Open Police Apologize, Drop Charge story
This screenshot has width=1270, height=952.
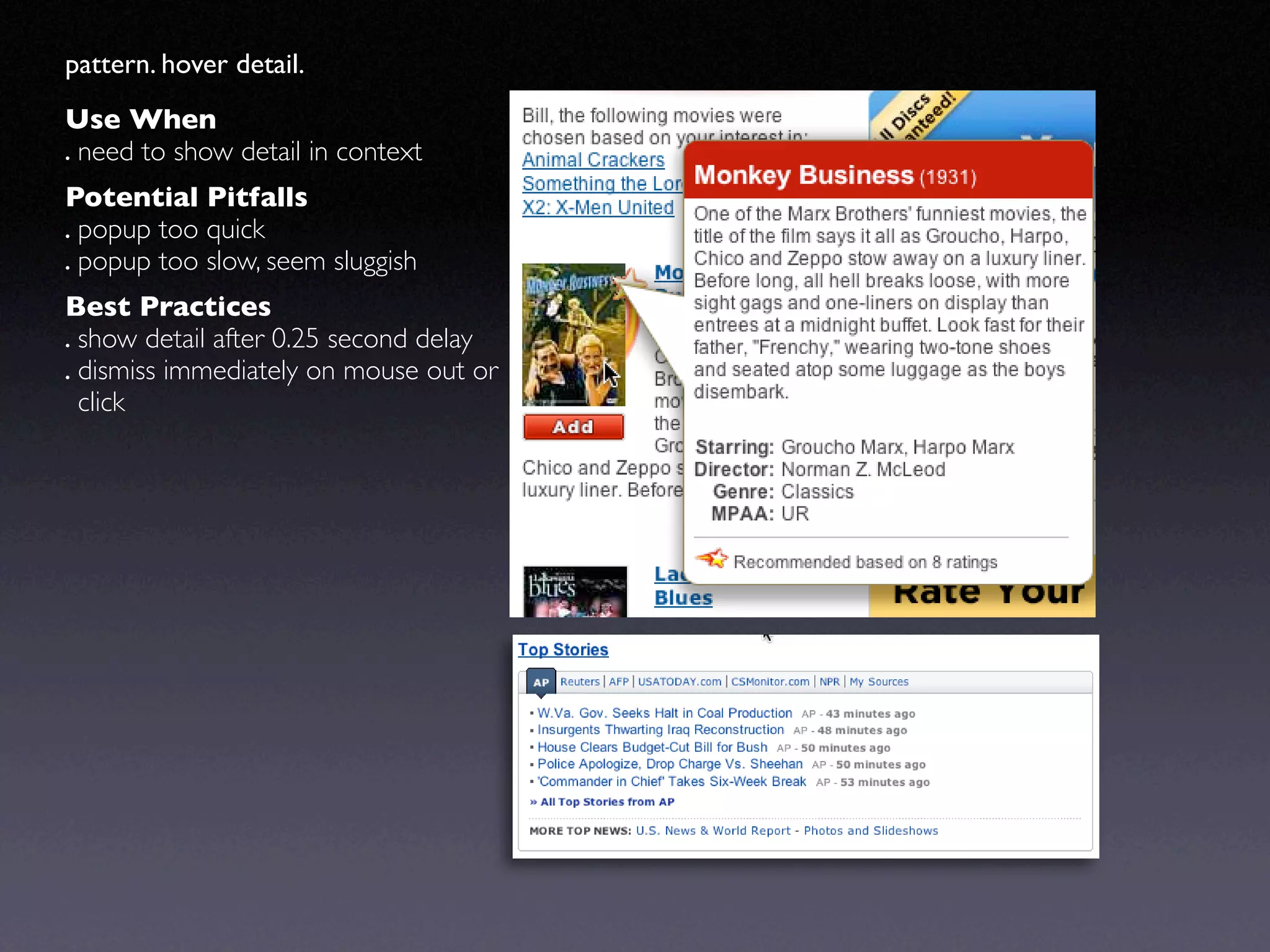pos(670,764)
